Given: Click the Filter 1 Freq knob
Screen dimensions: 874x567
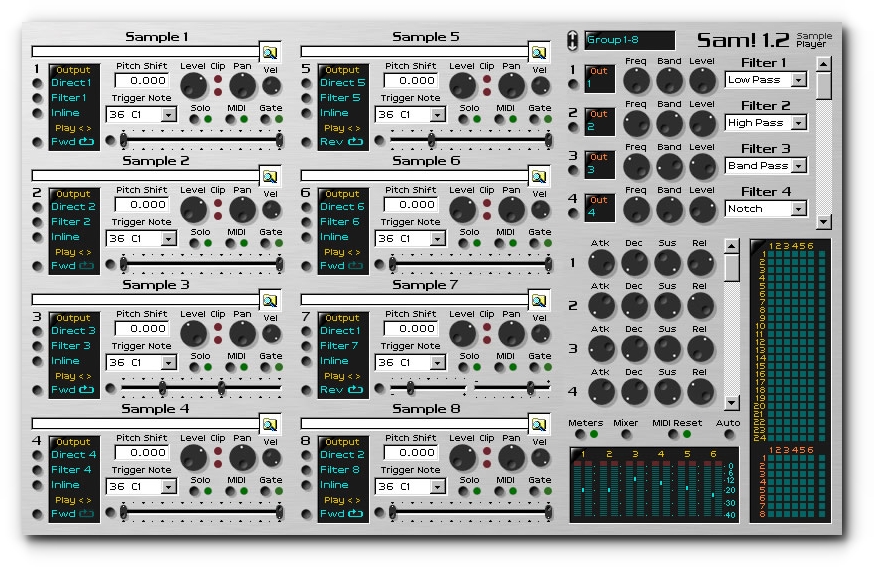Looking at the screenshot, I should [636, 81].
